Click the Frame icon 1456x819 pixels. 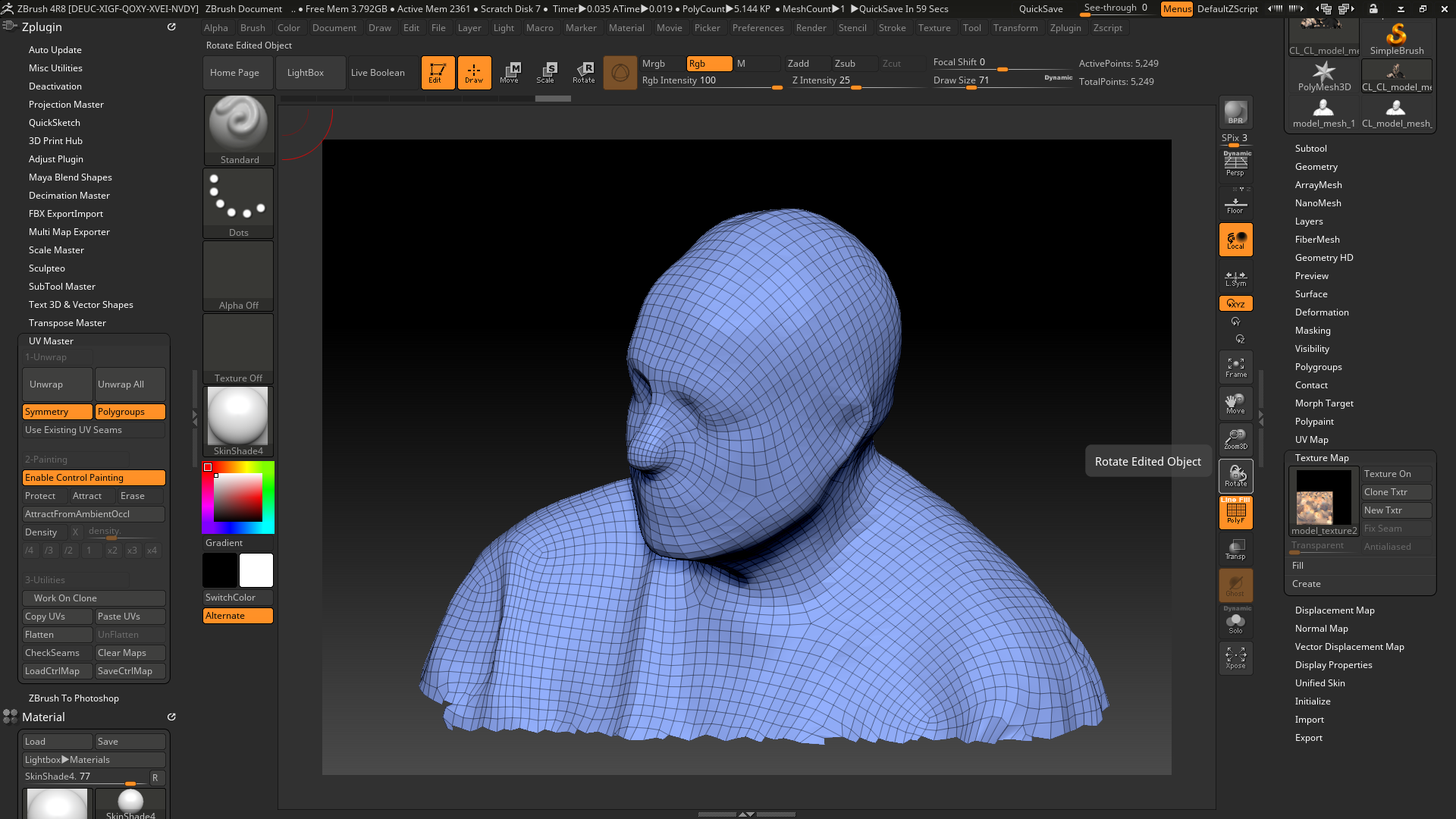pyautogui.click(x=1235, y=368)
